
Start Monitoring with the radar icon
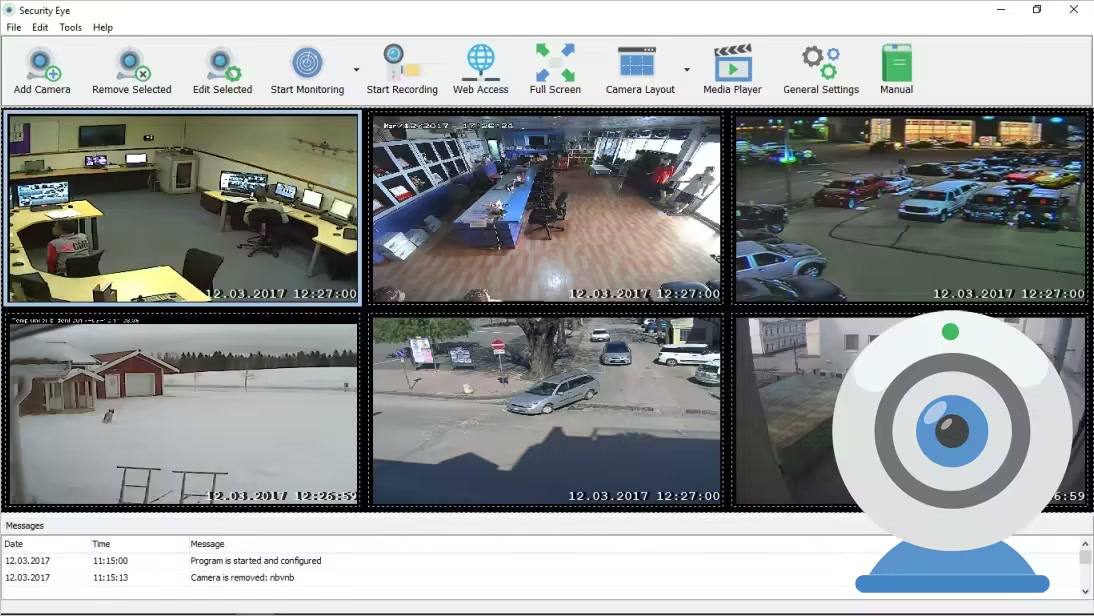click(307, 64)
